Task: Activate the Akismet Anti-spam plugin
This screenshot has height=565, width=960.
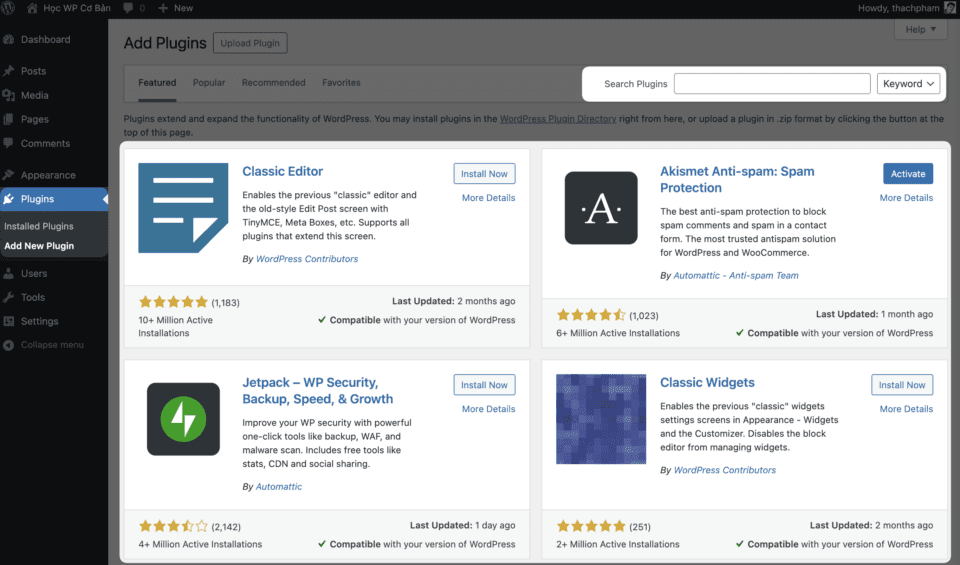Action: click(908, 174)
